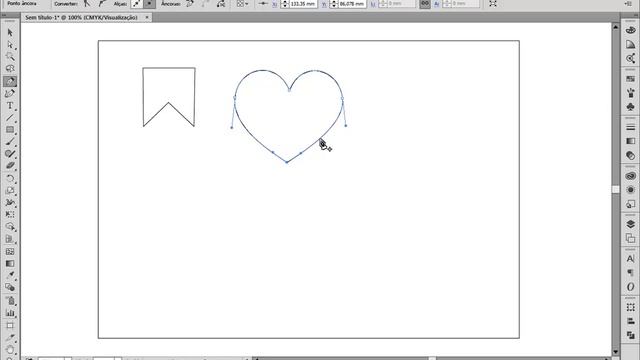Select the Direct Selection tool

[10, 45]
